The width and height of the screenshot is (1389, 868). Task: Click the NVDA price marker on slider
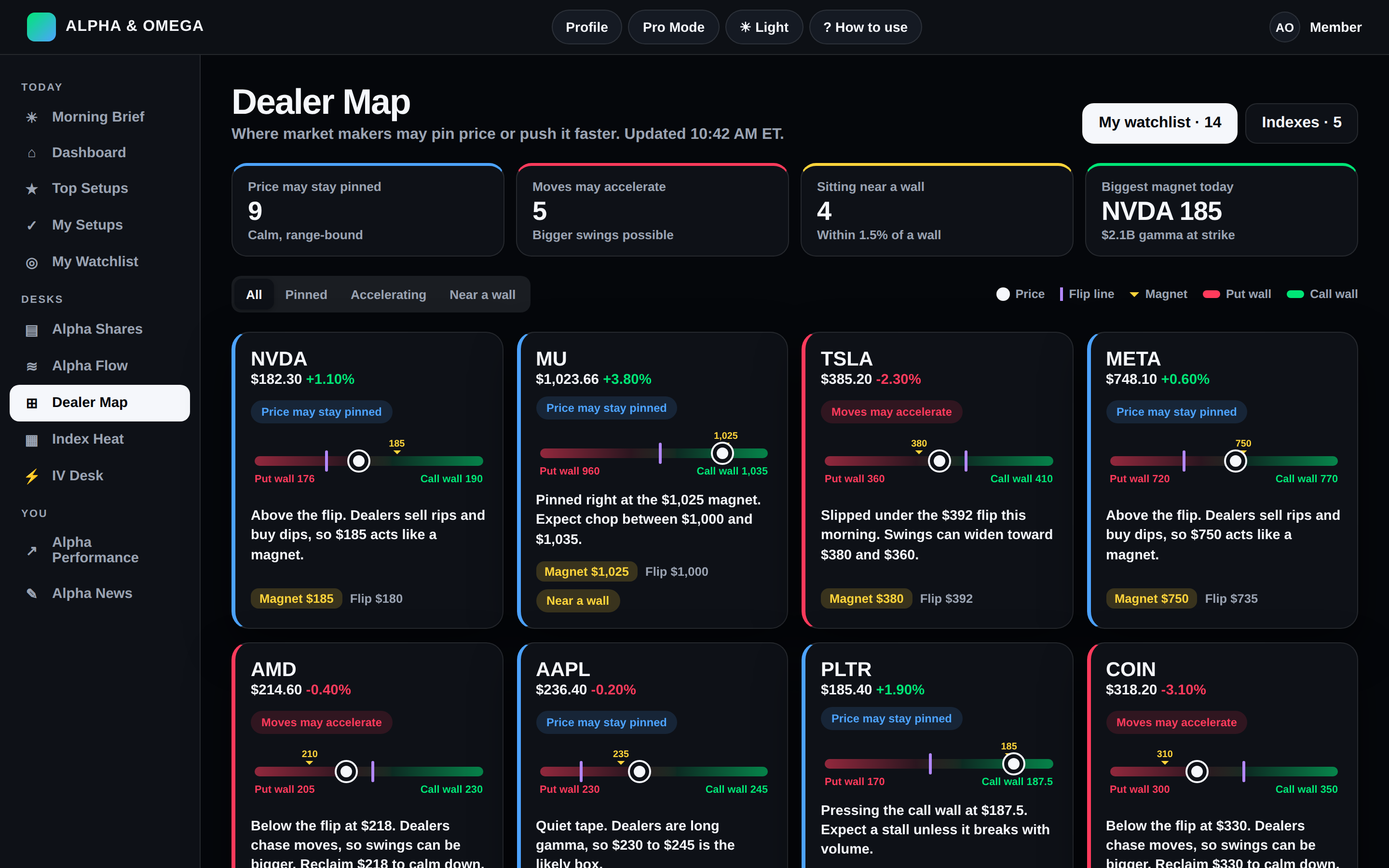[x=359, y=461]
